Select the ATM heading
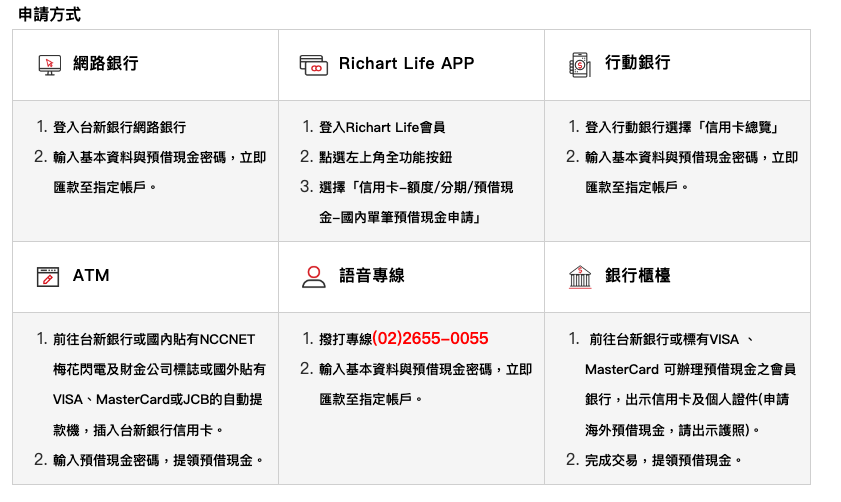 (91, 276)
